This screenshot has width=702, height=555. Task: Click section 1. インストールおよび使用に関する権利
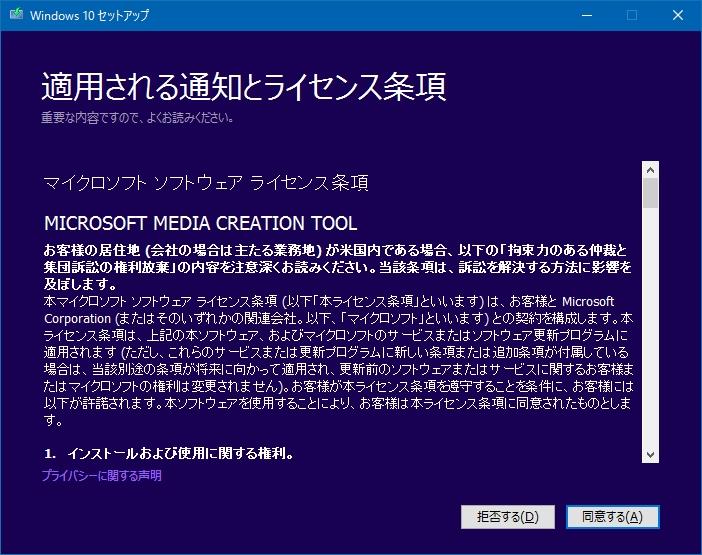coord(169,453)
